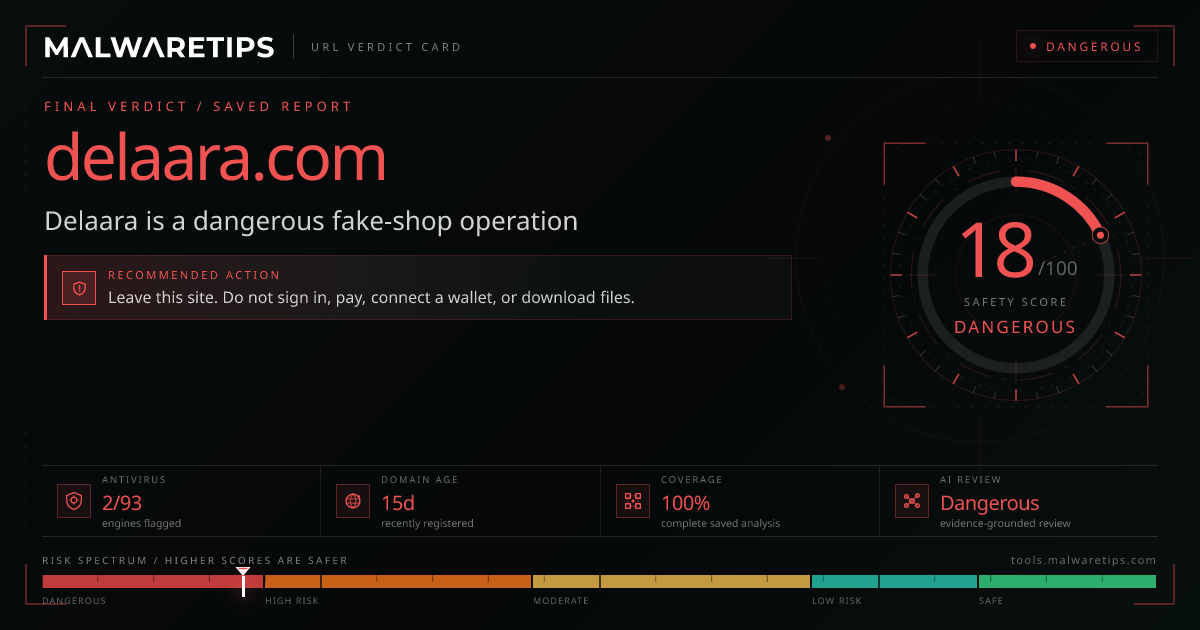Screen dimensions: 1200x630
Task: Click the gauge arc end marker dot
Action: (1101, 236)
